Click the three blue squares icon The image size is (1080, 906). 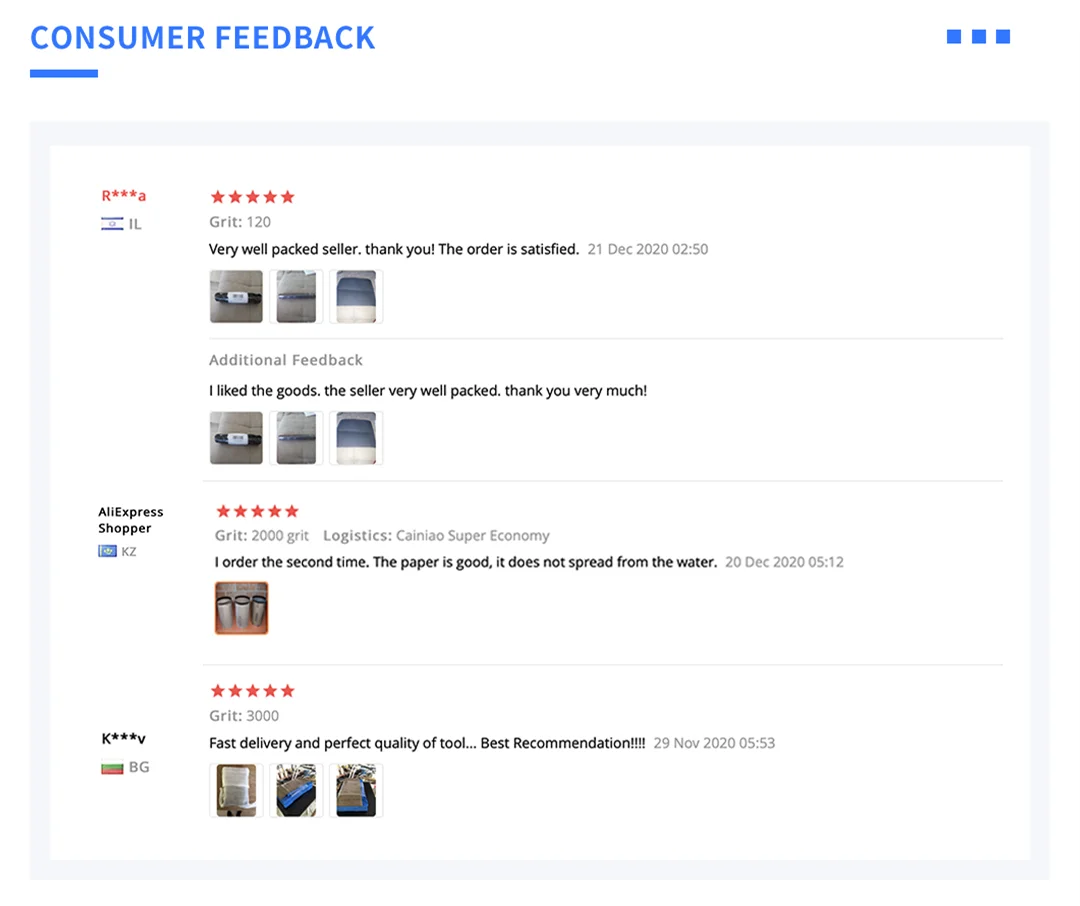coord(978,37)
